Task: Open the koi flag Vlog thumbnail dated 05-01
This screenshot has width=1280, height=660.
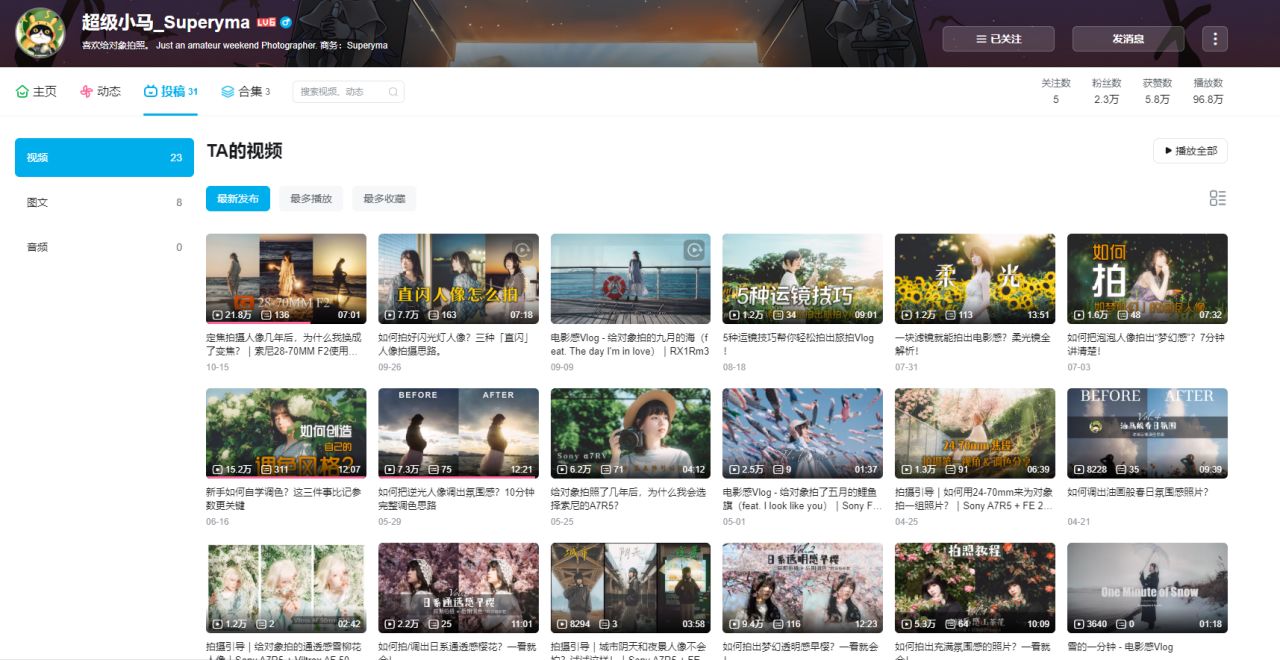Action: (803, 433)
